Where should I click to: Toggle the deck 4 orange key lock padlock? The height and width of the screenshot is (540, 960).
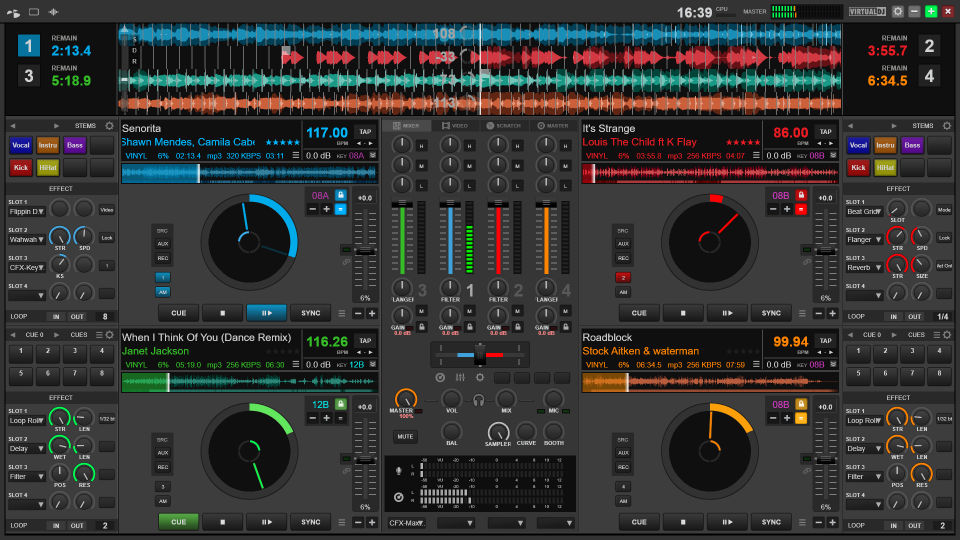[x=801, y=404]
